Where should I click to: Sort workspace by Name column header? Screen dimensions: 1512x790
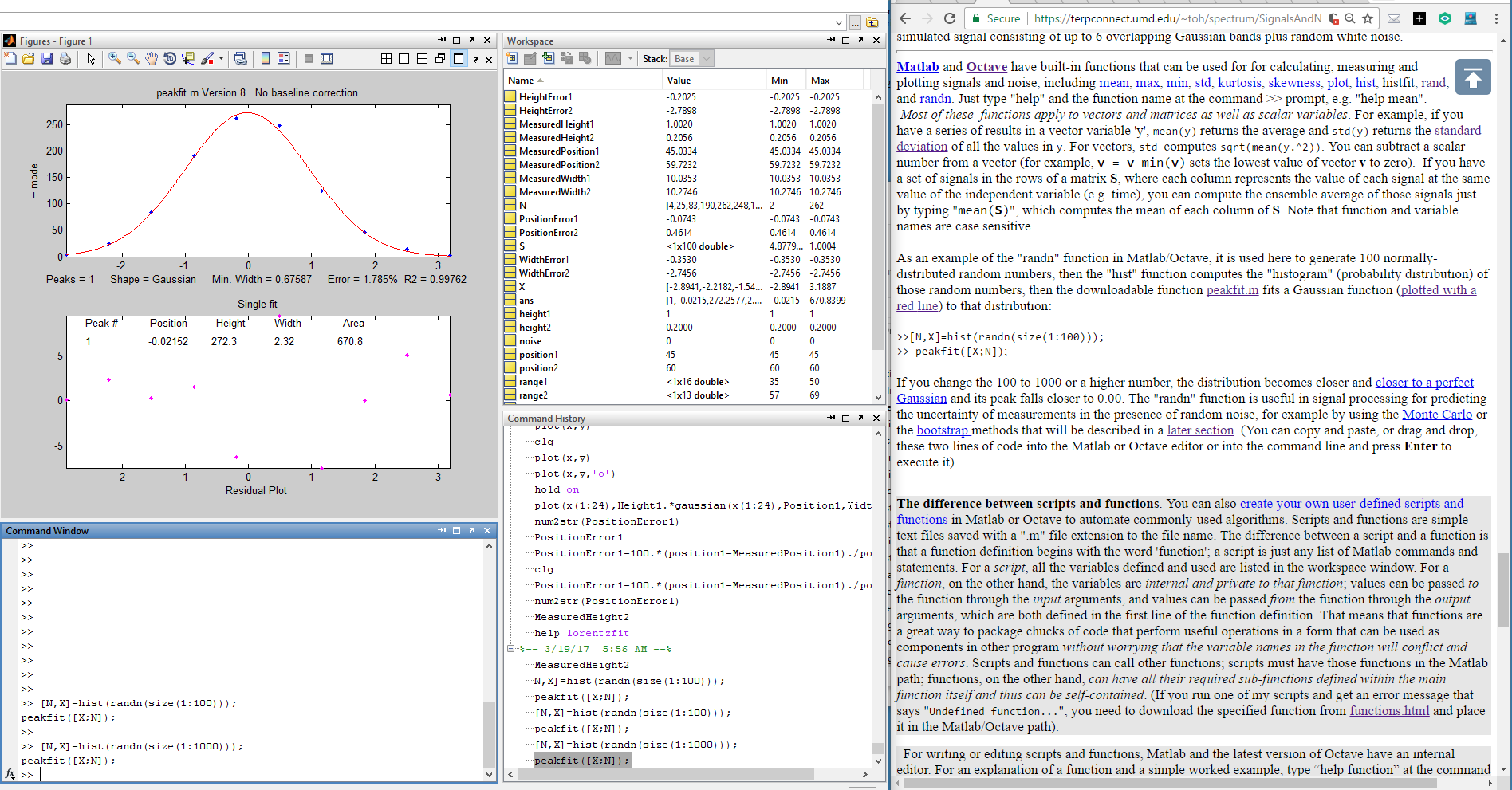[522, 81]
